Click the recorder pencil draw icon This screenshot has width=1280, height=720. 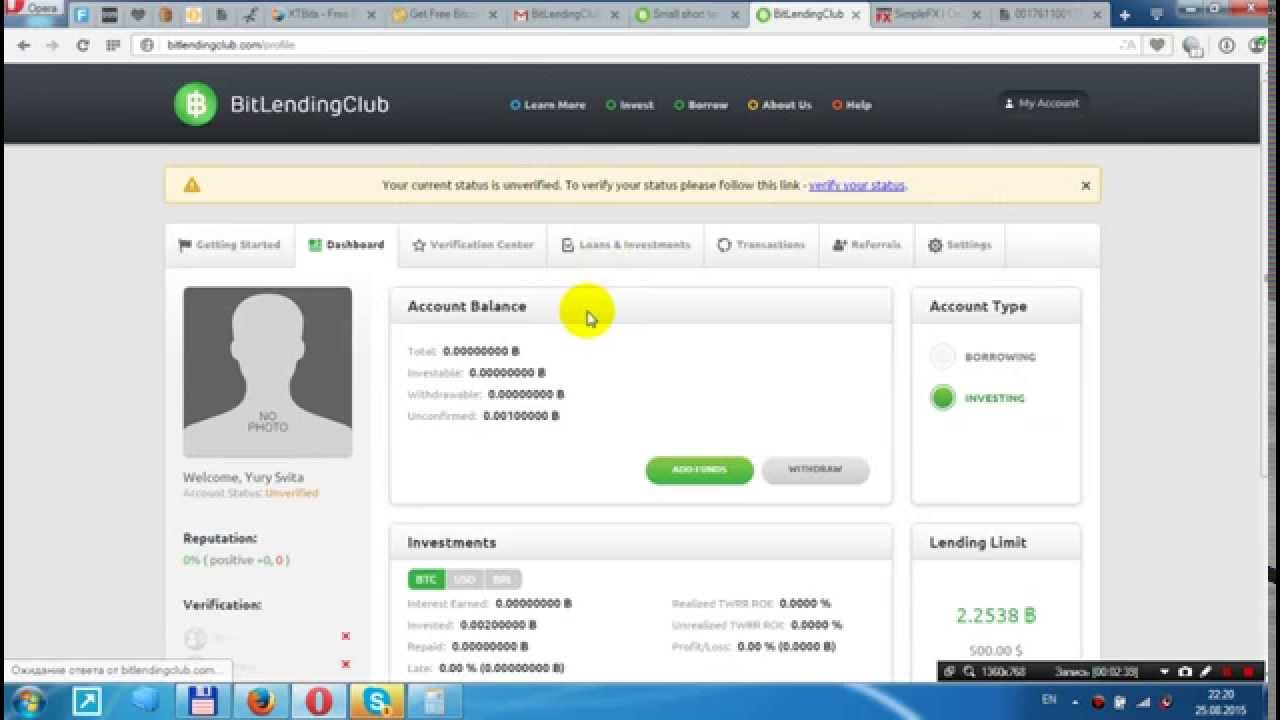click(x=1206, y=672)
